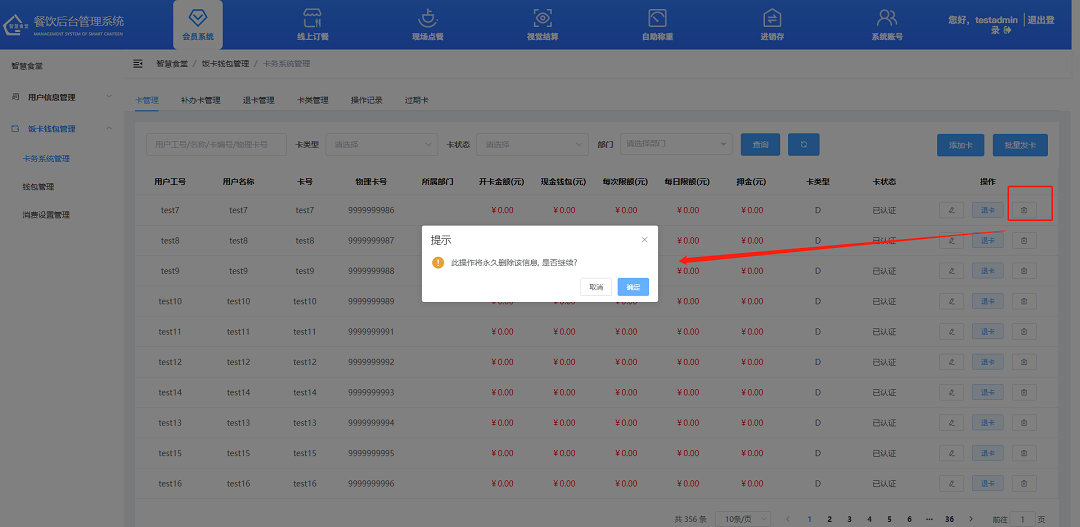Click the pencil edit icon for test8
Viewport: 1080px width, 527px height.
click(952, 241)
